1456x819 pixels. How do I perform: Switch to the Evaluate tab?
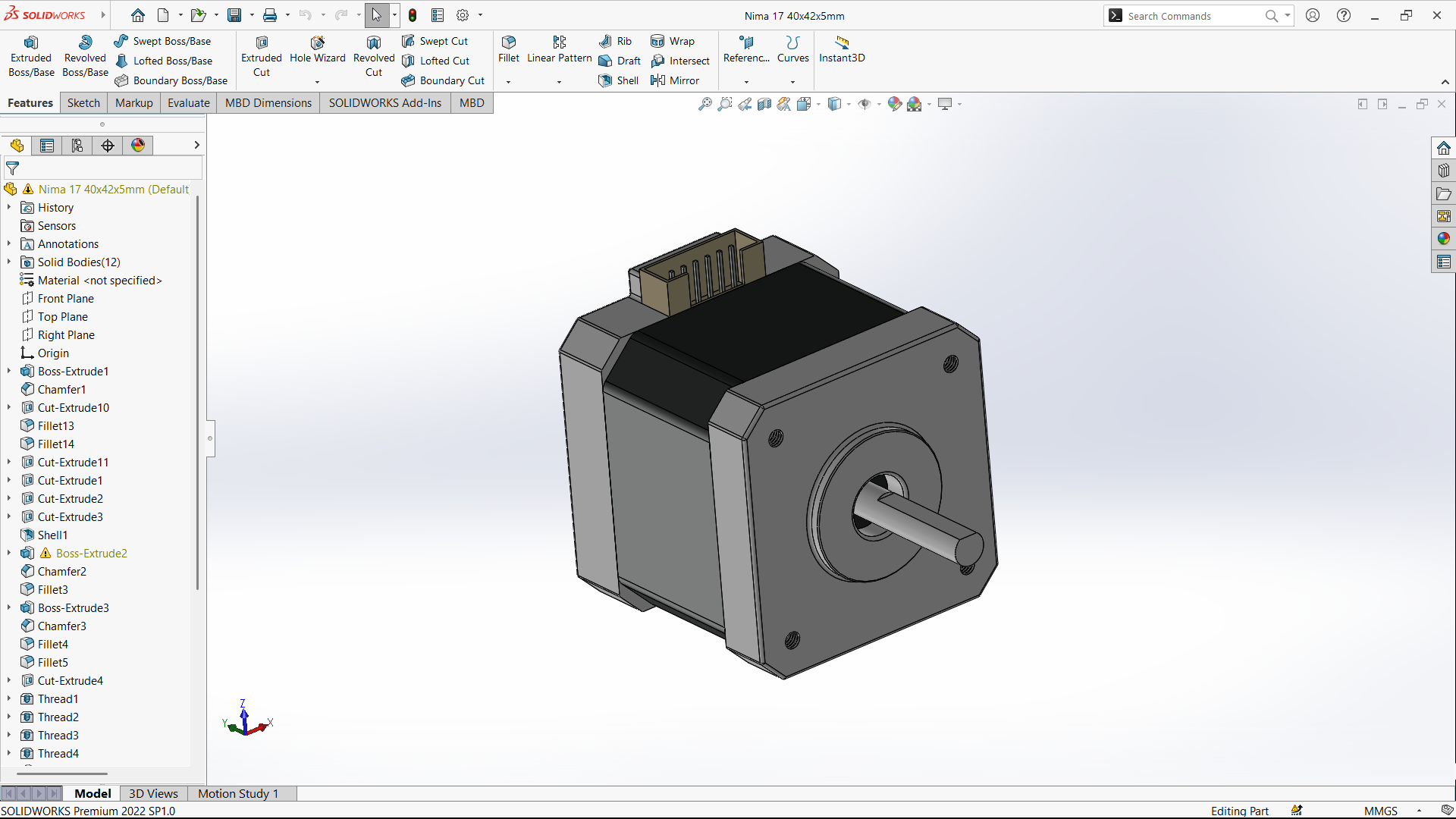pyautogui.click(x=189, y=103)
